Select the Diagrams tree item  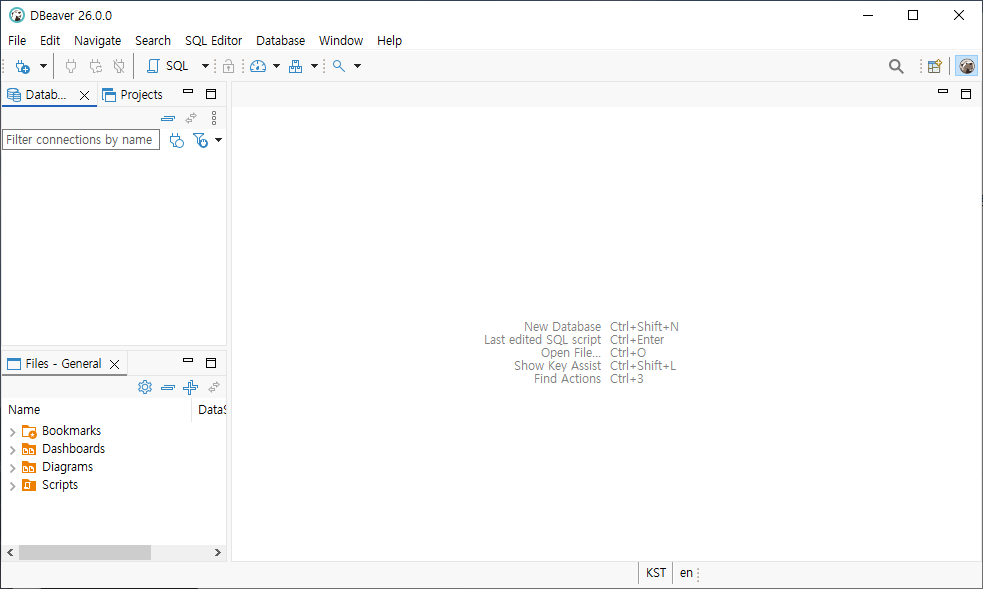point(67,467)
